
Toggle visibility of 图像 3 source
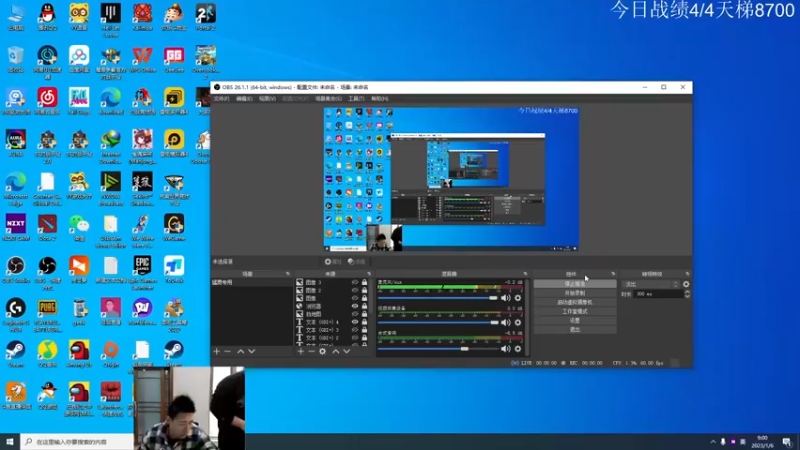[x=355, y=282]
